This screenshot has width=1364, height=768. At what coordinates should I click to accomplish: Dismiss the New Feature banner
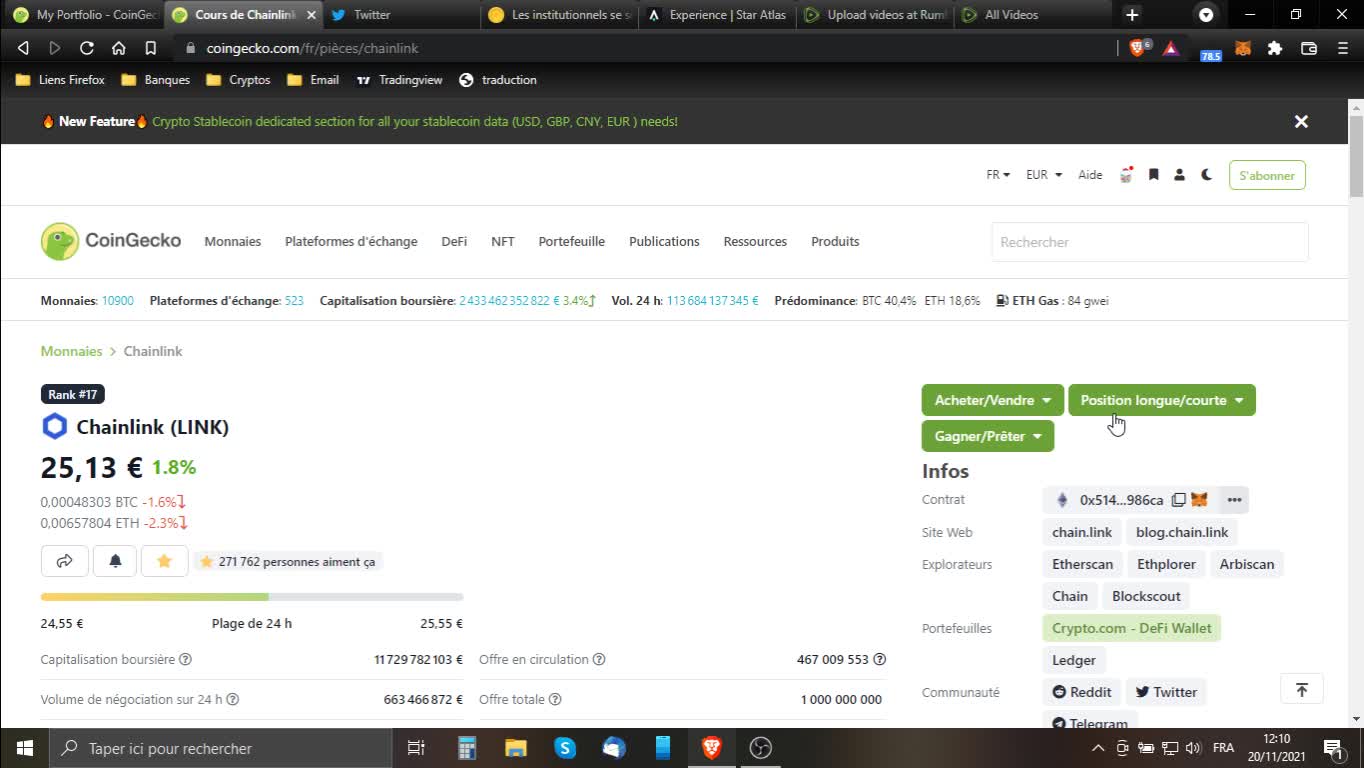coord(1301,121)
